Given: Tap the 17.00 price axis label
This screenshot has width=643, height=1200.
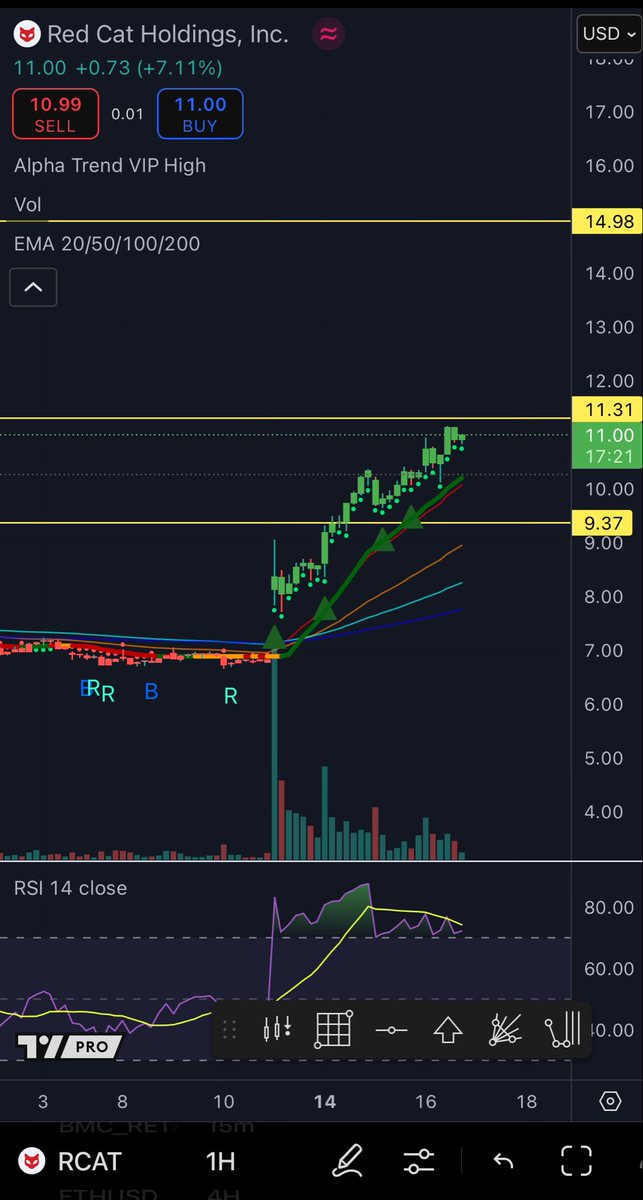Looking at the screenshot, I should (608, 112).
